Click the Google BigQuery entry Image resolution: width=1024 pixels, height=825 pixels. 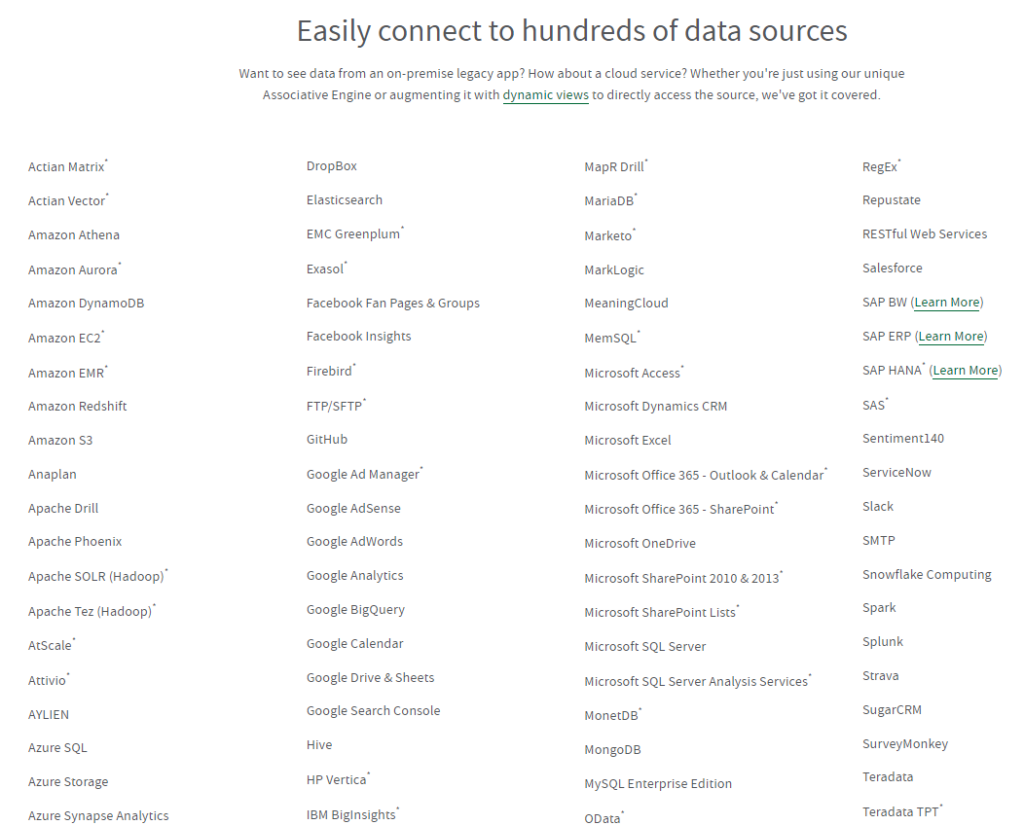[x=355, y=610]
